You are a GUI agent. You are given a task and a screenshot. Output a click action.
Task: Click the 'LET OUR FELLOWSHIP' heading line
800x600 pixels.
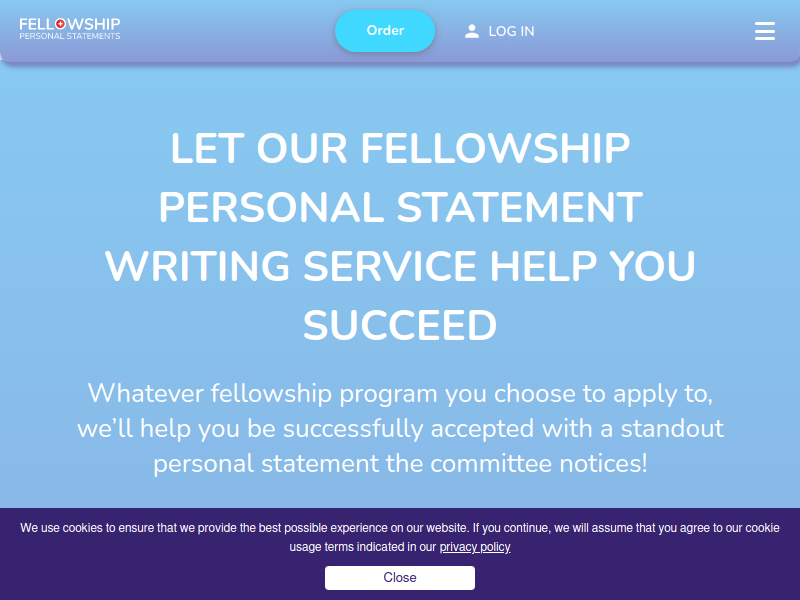(x=400, y=148)
